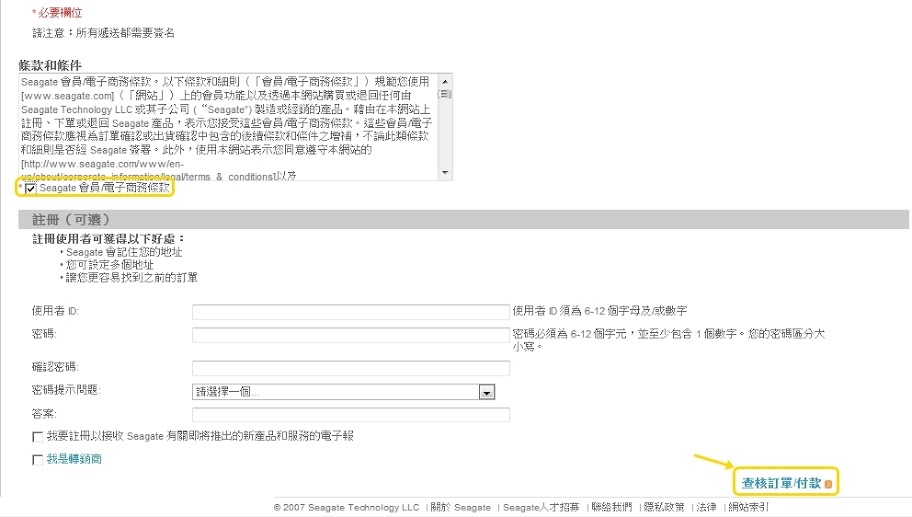Click the 答案 field label
912x517 pixels.
coord(44,414)
